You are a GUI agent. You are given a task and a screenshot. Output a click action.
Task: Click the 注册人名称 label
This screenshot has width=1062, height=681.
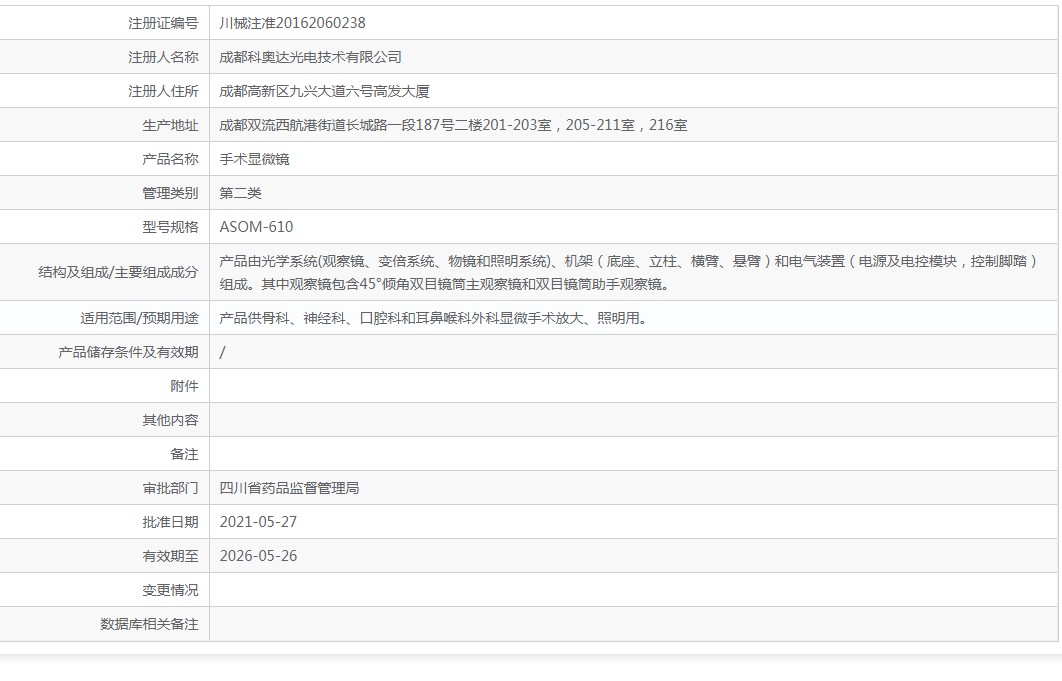click(x=163, y=57)
